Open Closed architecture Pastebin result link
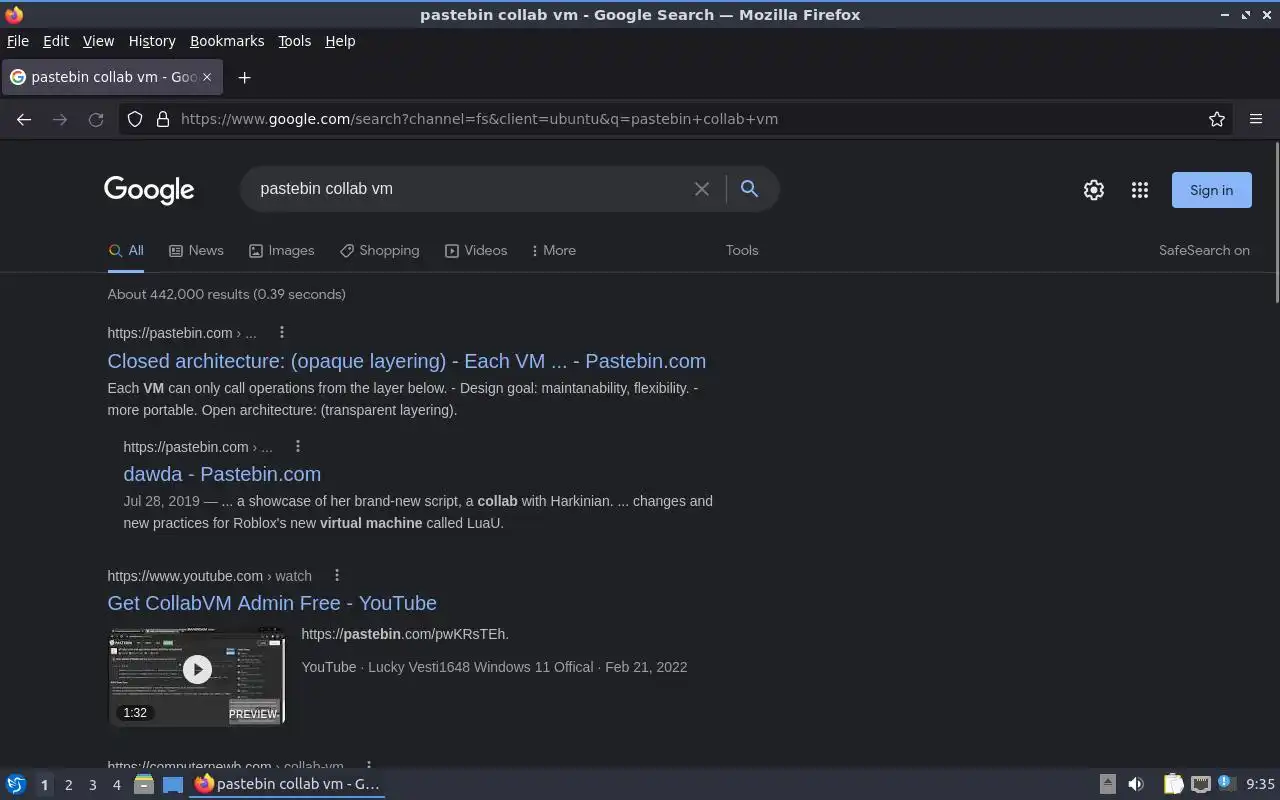The image size is (1280, 800). pos(407,361)
